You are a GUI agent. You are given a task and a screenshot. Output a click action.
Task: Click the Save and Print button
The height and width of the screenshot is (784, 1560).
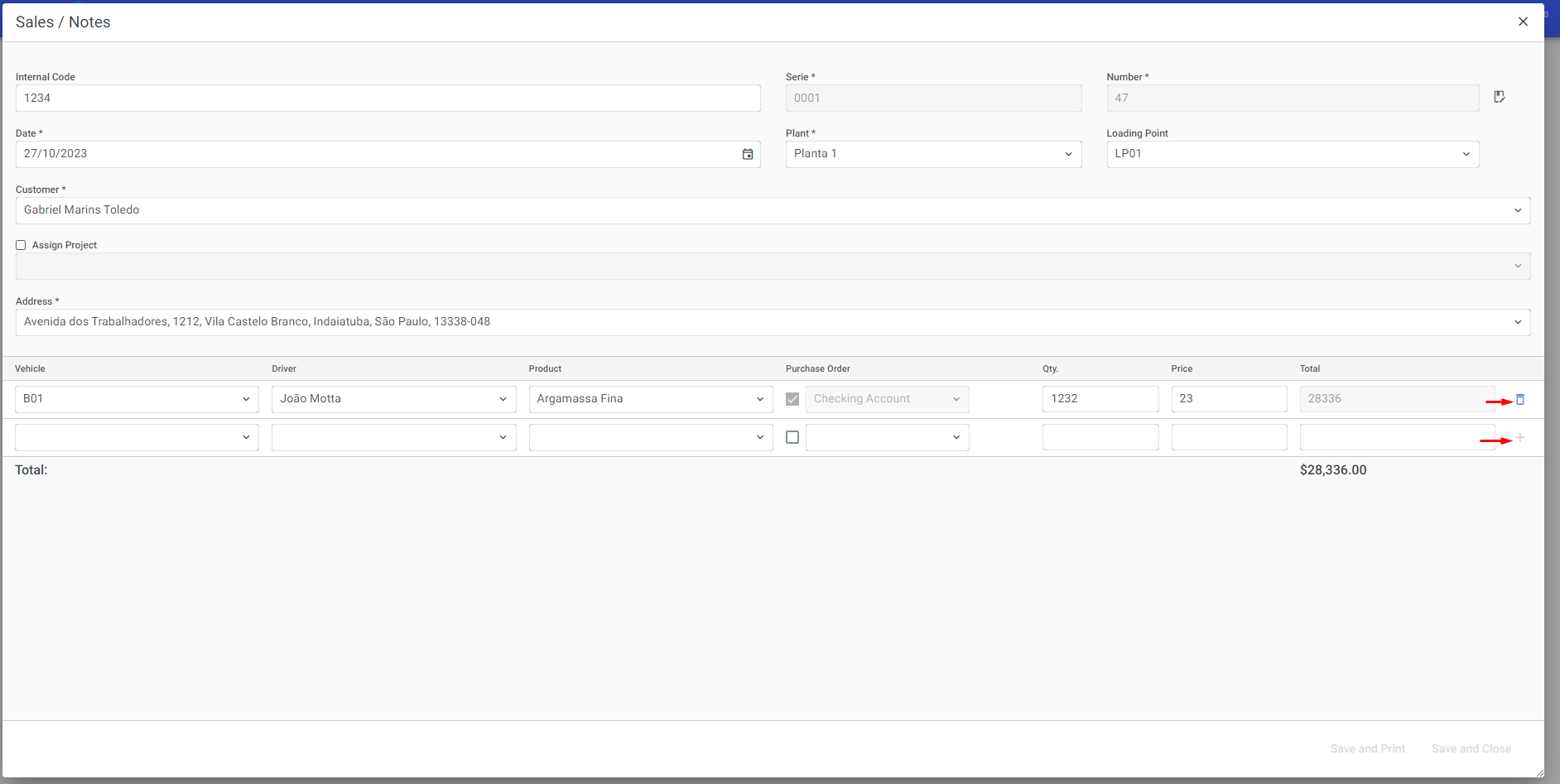[x=1367, y=748]
